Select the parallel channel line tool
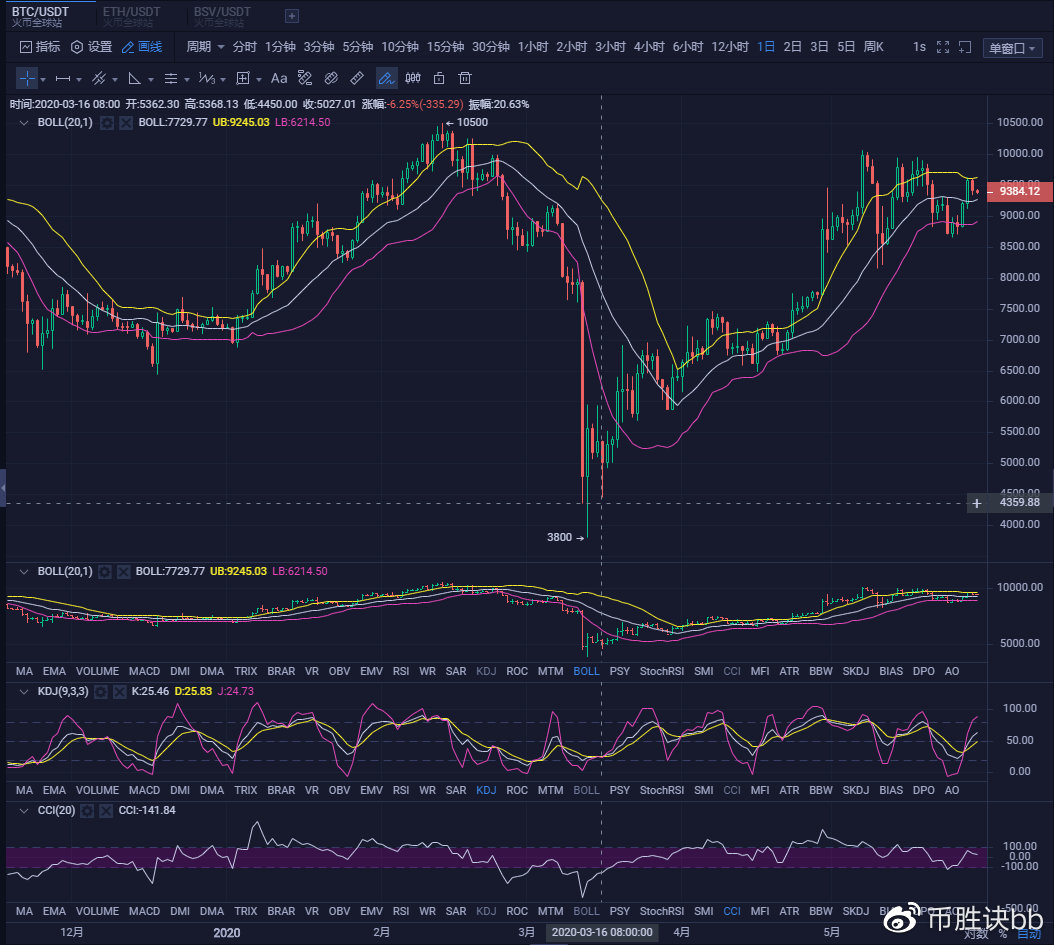Image resolution: width=1054 pixels, height=945 pixels. point(99,79)
